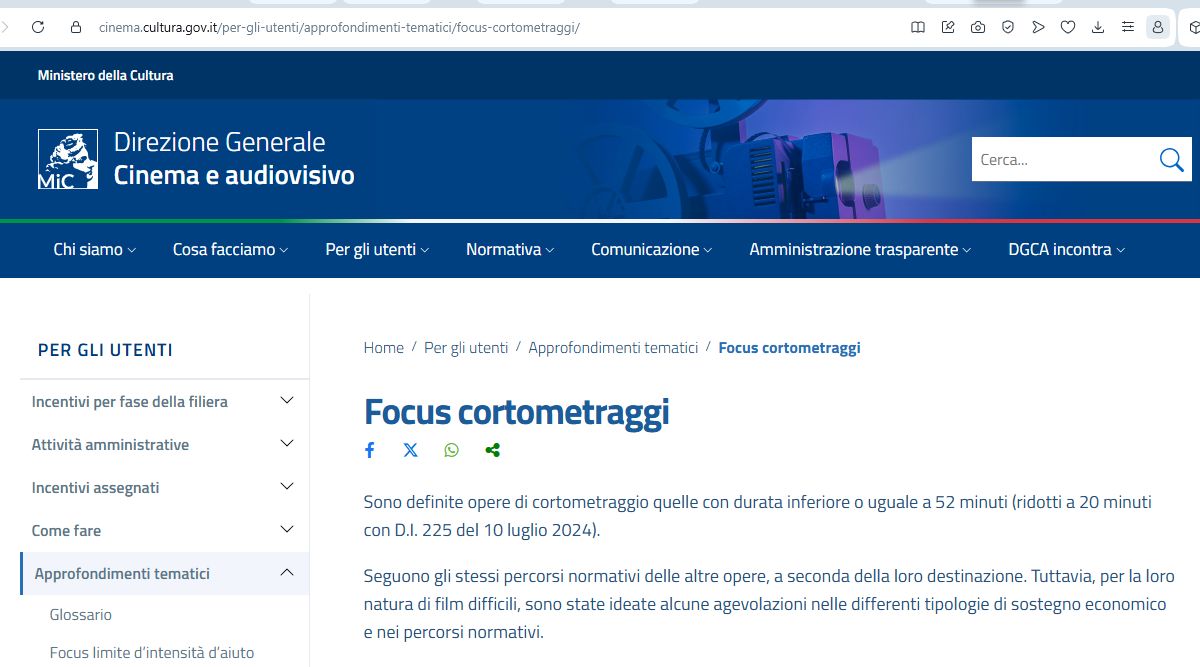The width and height of the screenshot is (1200, 667).
Task: Open the easy setup sliders icon
Action: pyautogui.click(x=1128, y=27)
